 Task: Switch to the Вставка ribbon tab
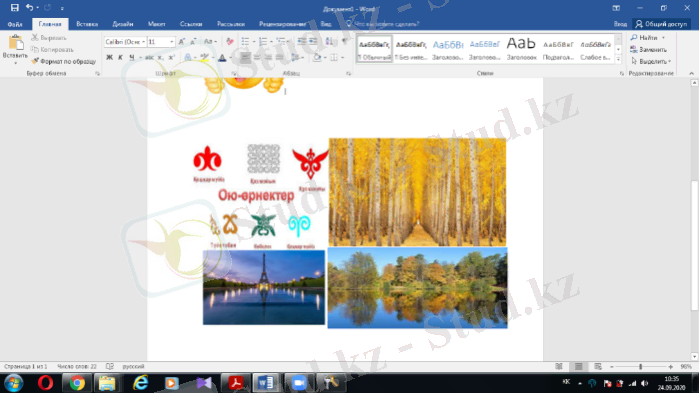[x=87, y=24]
